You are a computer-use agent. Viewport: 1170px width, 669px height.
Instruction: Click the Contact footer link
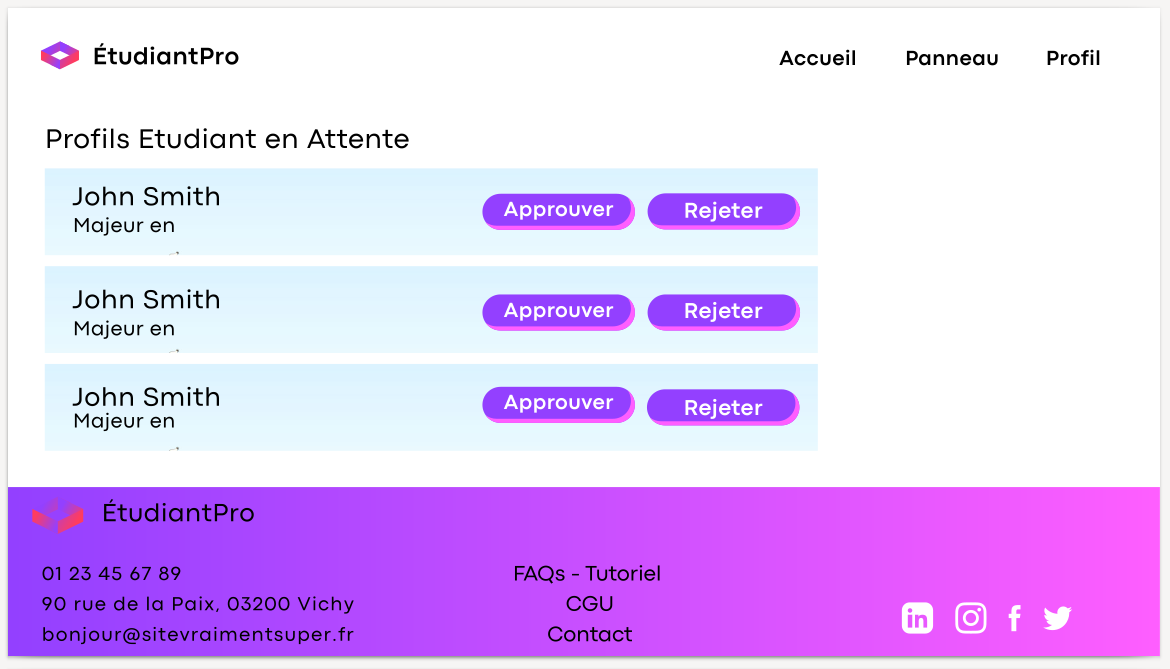[x=589, y=634]
